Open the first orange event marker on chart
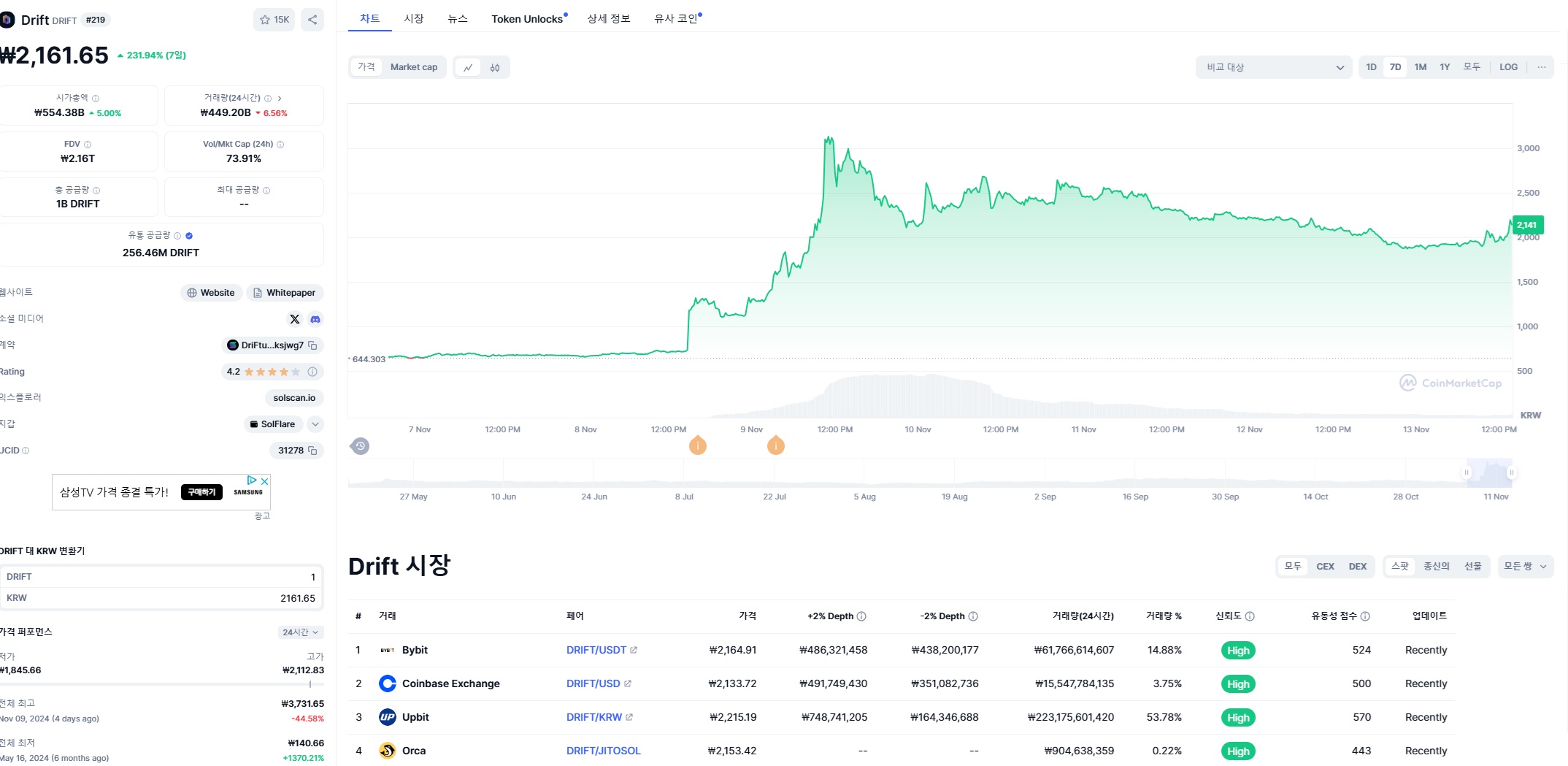The image size is (1568, 766). 698,445
